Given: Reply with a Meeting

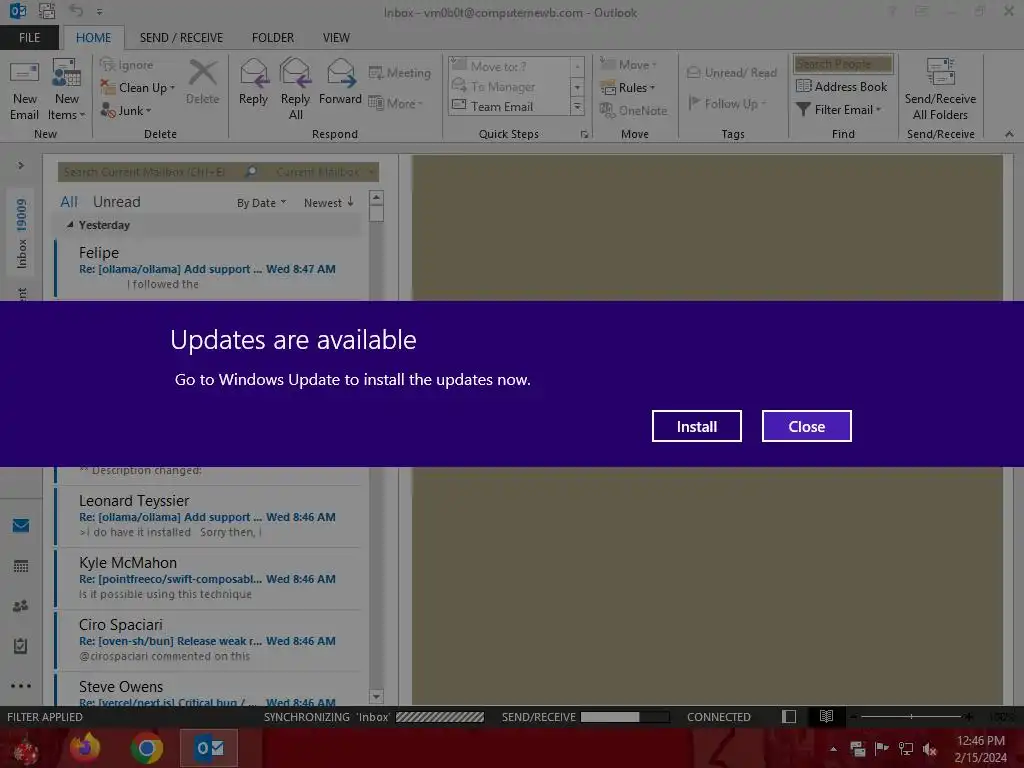Looking at the screenshot, I should 400,73.
